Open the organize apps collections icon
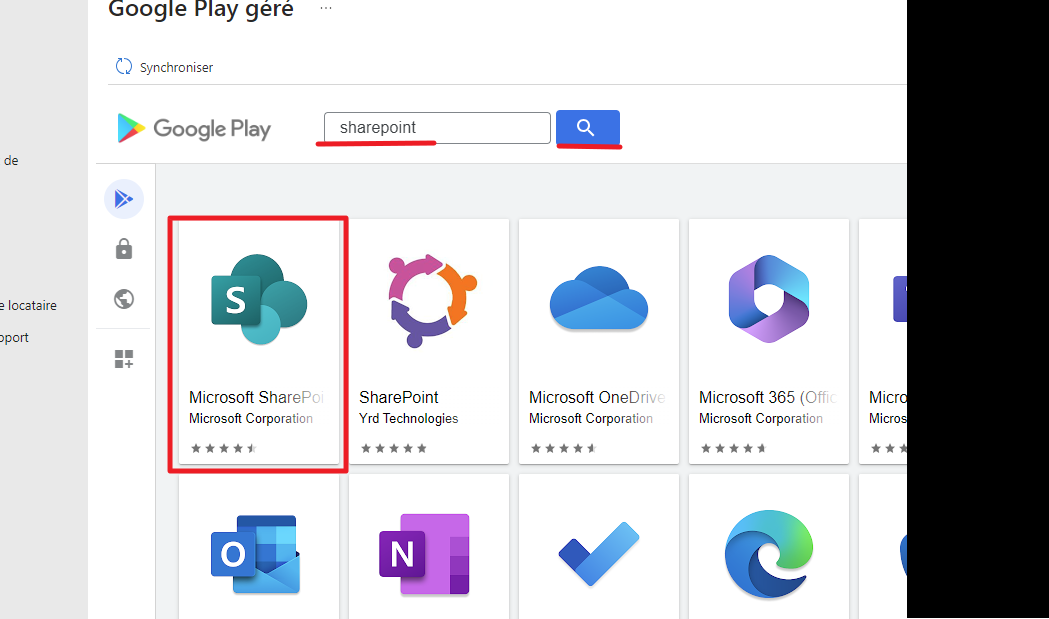This screenshot has height=619, width=1049. 124,359
